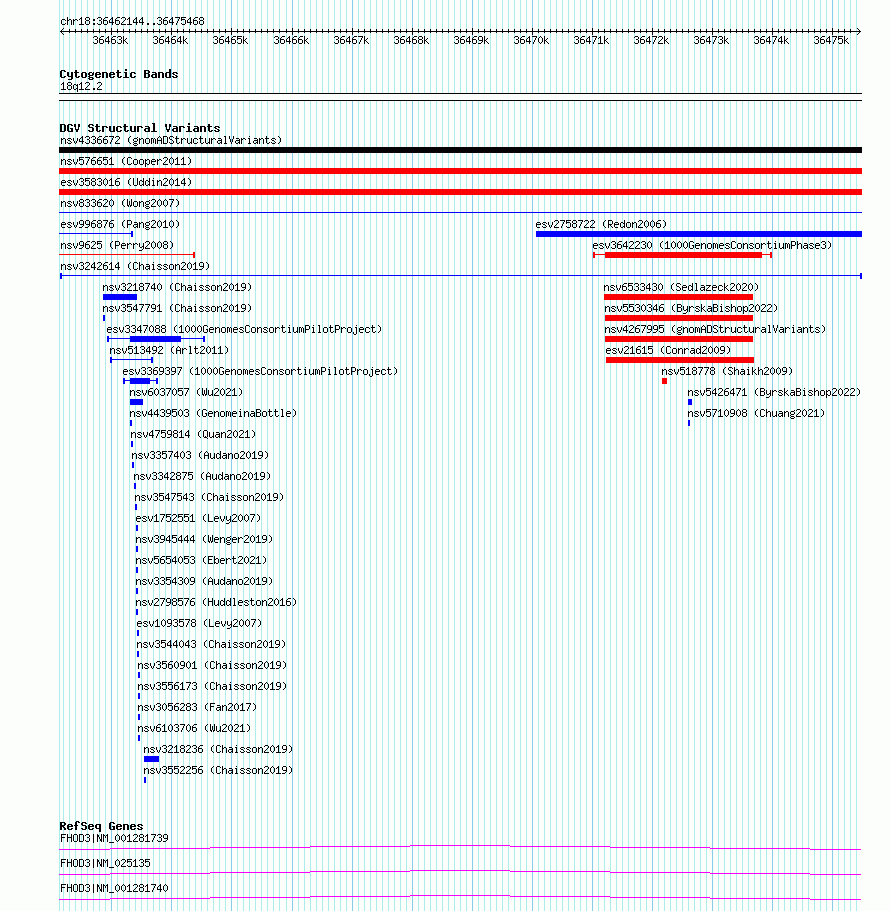Click nsv3357403 (Audano2019) label
Viewport: 890px width, 911px height.
200,455
